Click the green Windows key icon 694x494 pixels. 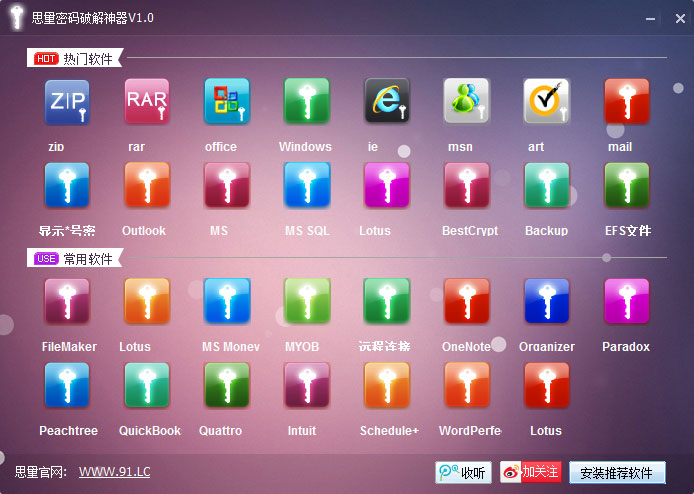tap(307, 101)
